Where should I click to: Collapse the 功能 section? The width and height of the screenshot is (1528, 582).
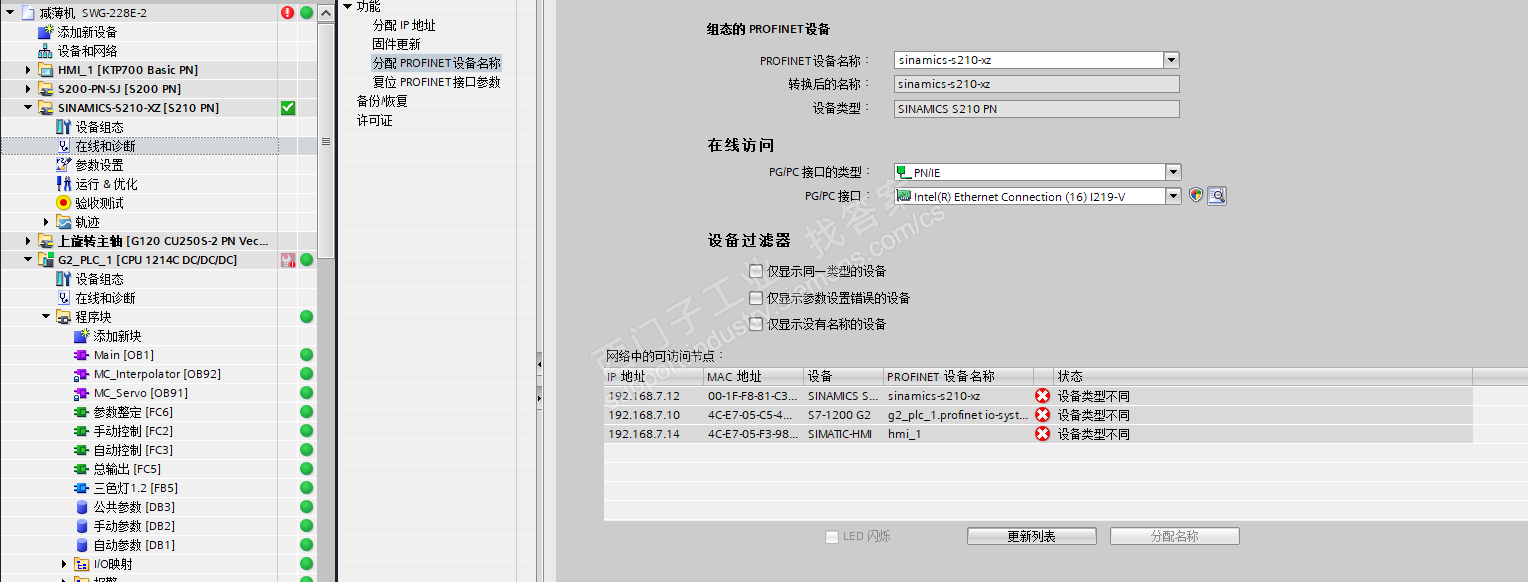(347, 6)
